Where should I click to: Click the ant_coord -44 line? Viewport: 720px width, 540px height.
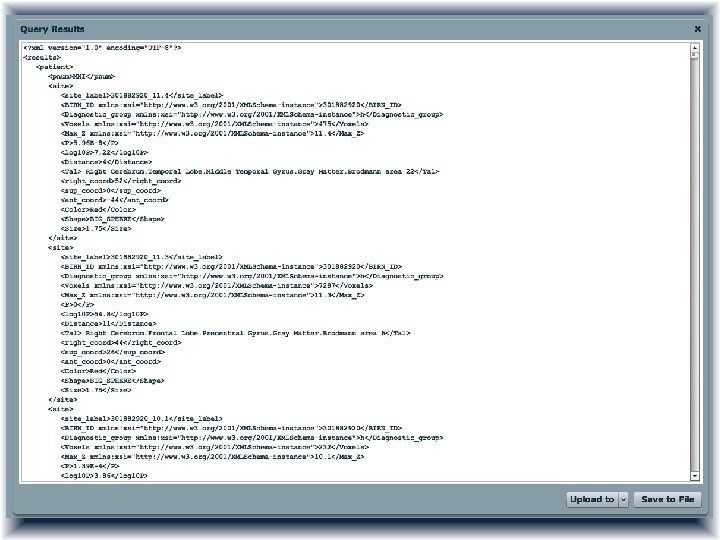[114, 200]
